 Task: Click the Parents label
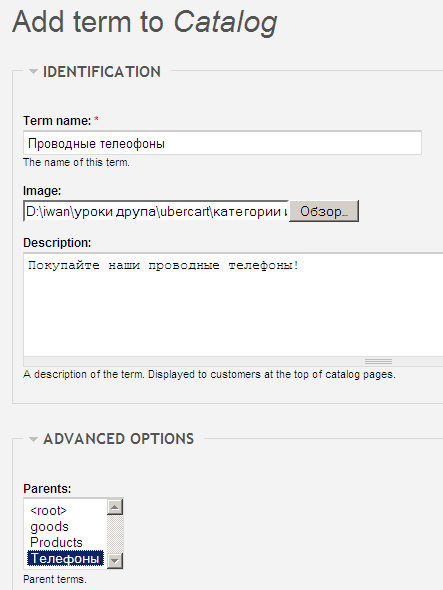coord(47,488)
